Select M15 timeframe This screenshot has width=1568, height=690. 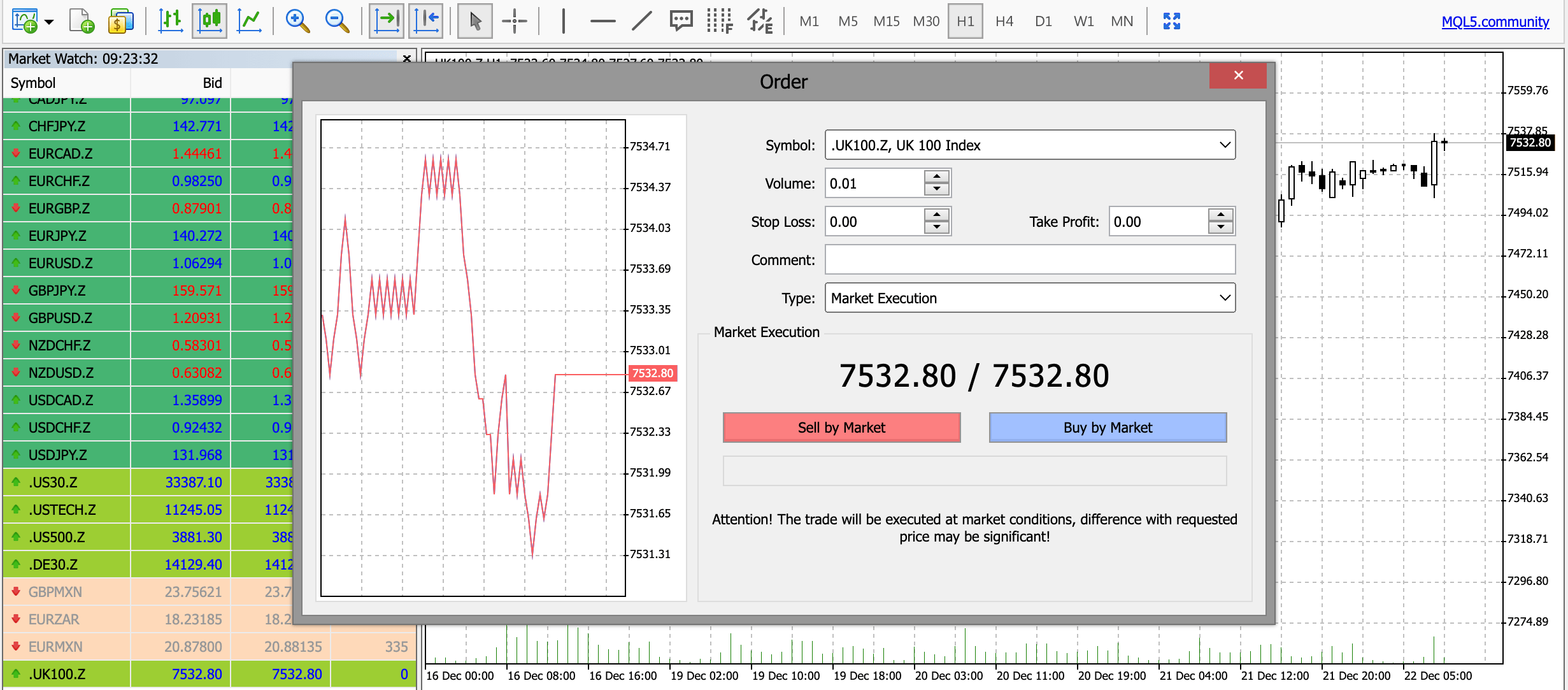point(887,22)
